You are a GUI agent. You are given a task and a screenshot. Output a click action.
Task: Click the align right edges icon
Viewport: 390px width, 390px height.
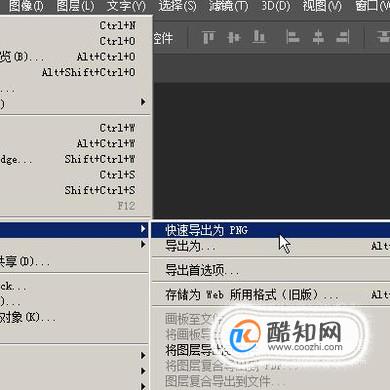[x=343, y=37]
